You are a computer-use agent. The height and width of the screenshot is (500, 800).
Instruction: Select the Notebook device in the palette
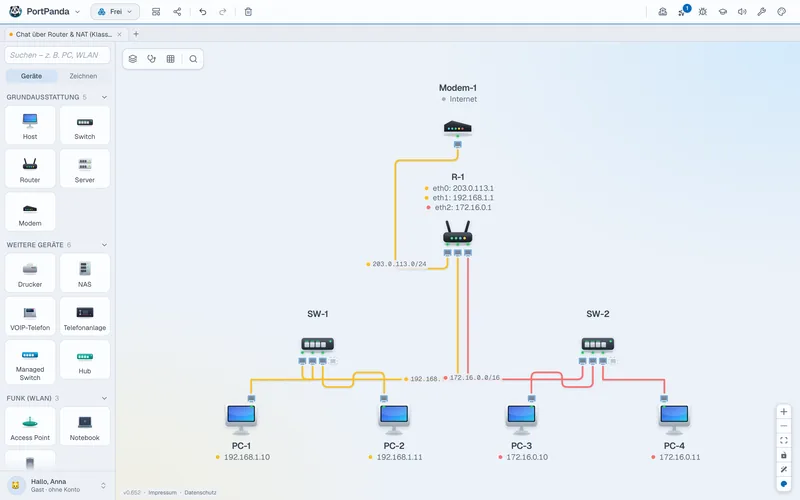pos(85,427)
